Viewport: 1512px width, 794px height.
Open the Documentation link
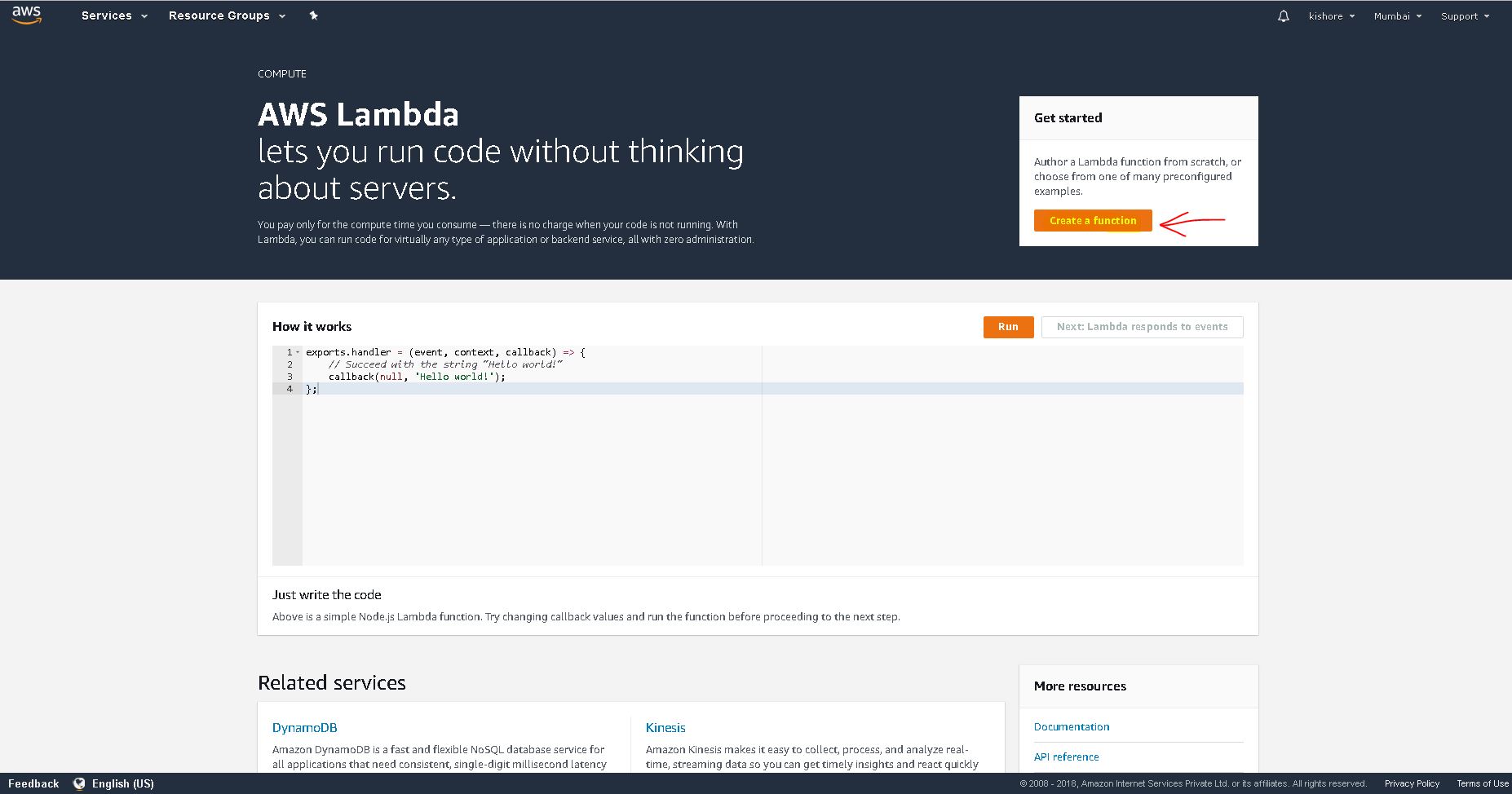click(x=1071, y=727)
